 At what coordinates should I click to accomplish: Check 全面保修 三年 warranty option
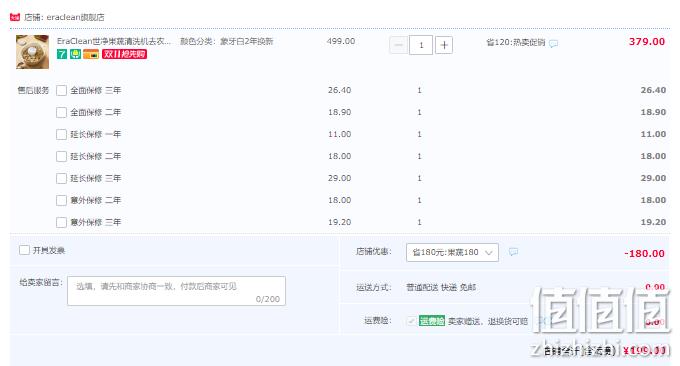point(62,91)
